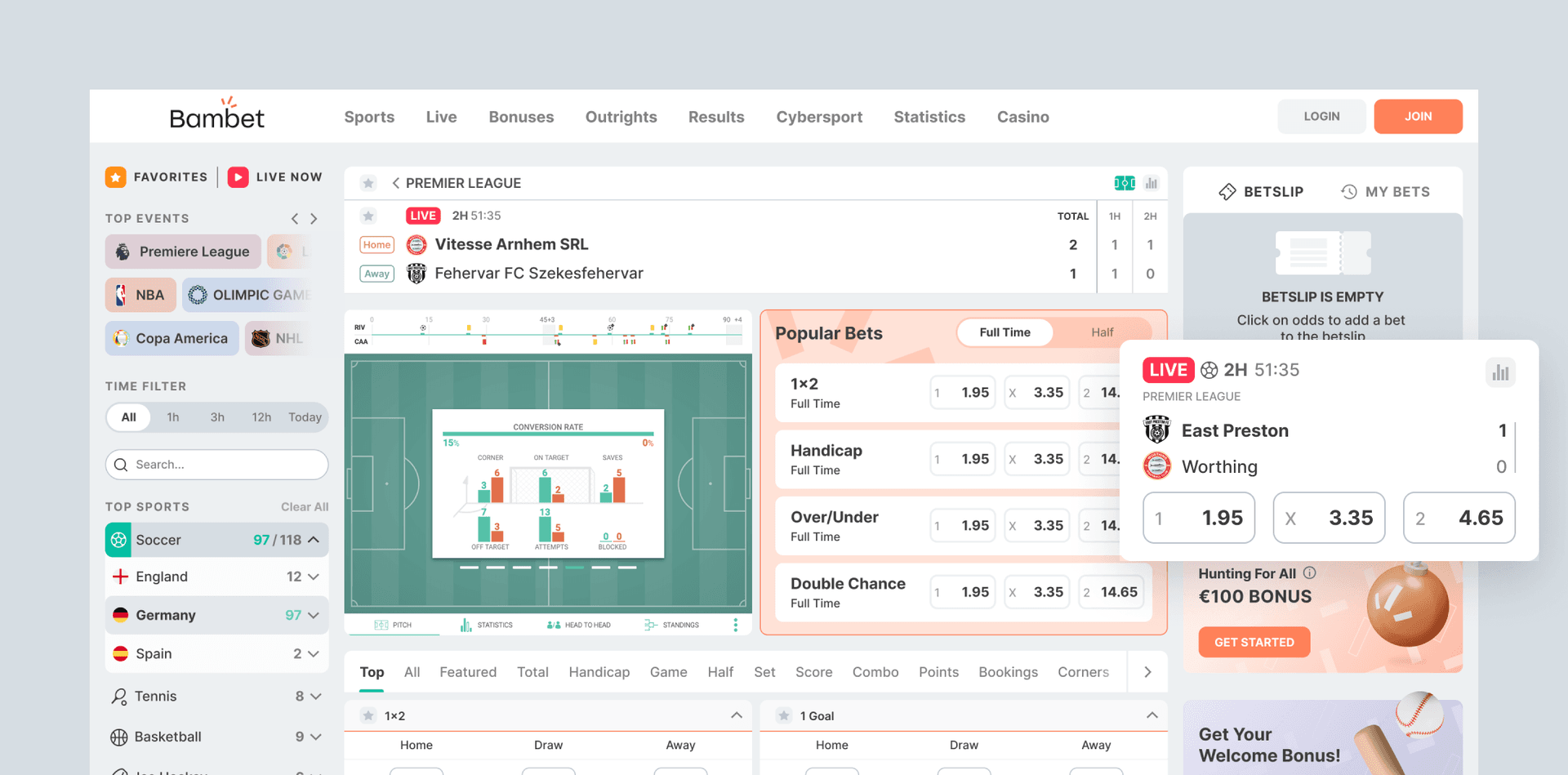Click the LOGIN button
This screenshot has height=775, width=1568.
[1321, 117]
